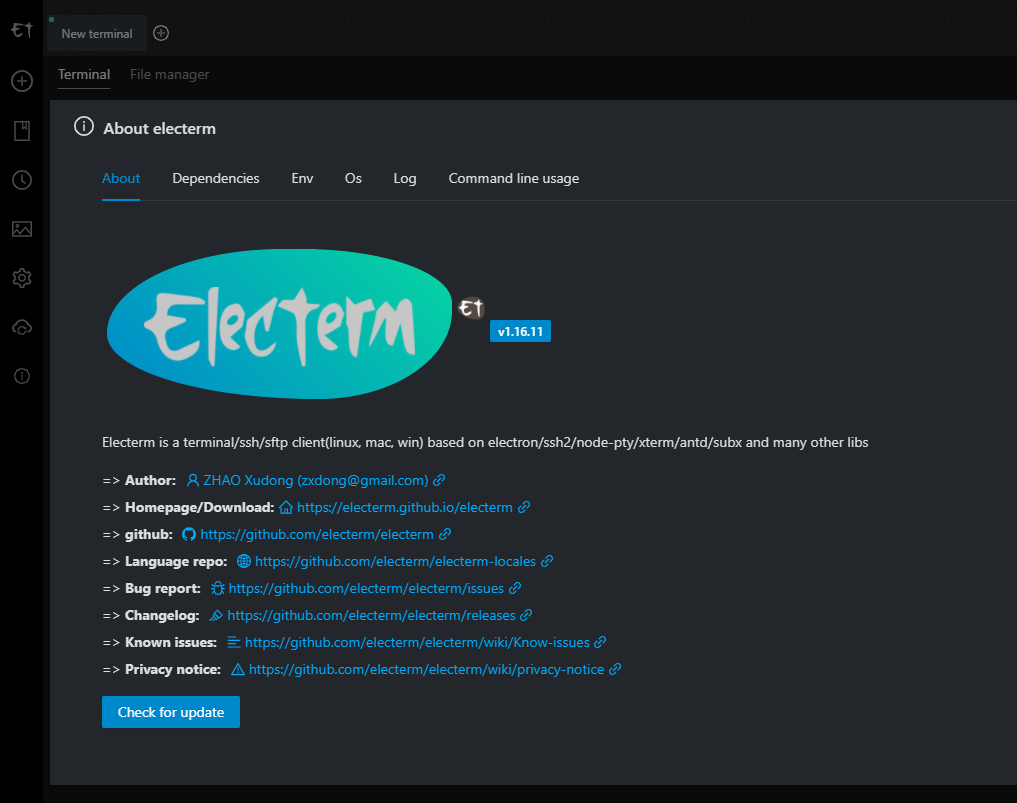
Task: Click chain icon after electerm-locales URL
Action: coord(547,561)
